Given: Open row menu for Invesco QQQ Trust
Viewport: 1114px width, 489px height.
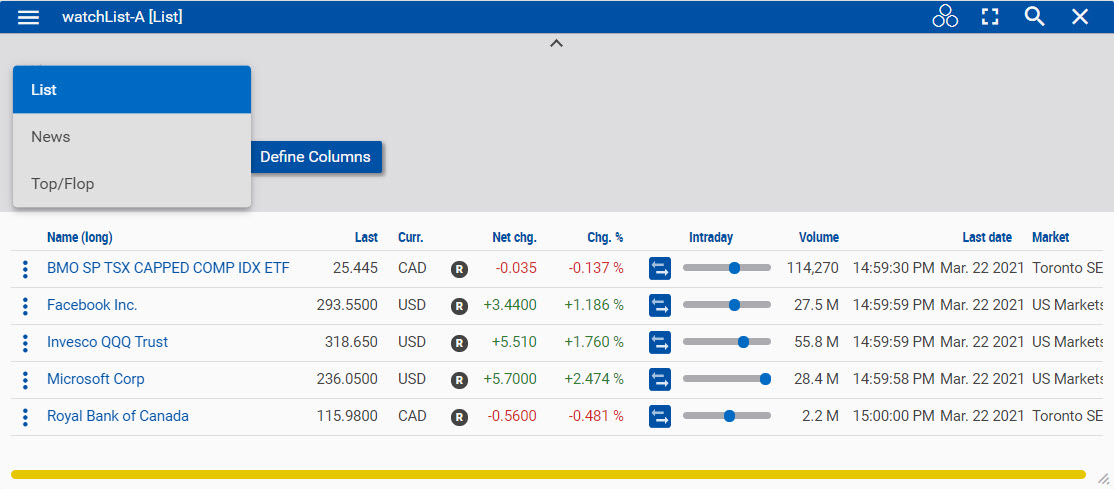Looking at the screenshot, I should 25,343.
